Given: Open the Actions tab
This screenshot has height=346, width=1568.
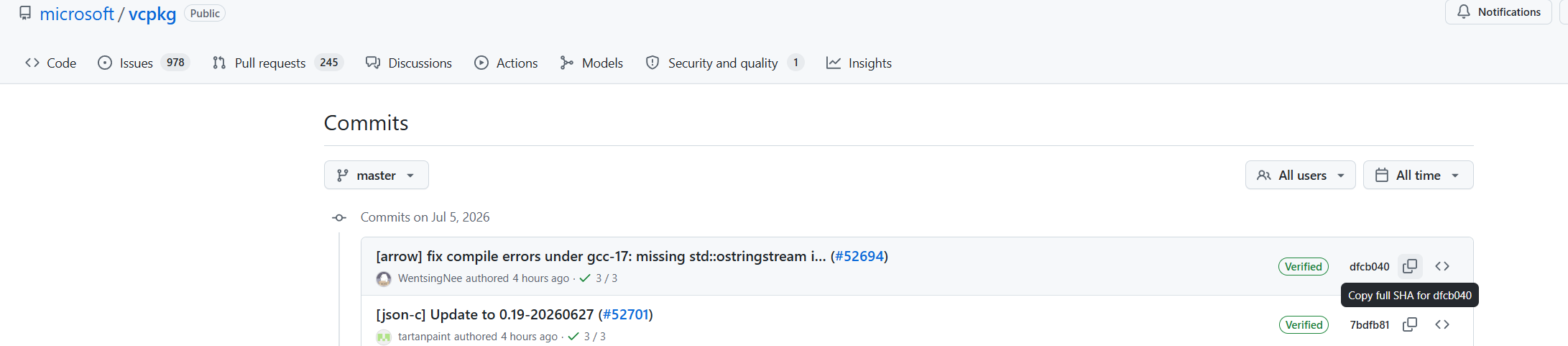Looking at the screenshot, I should pos(506,63).
